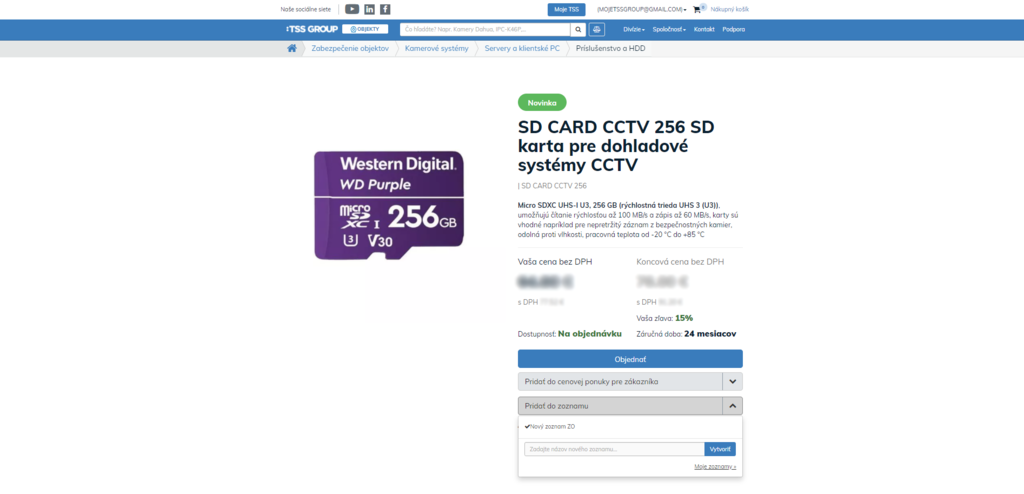Click the new list name input field
This screenshot has width=1024, height=494.
[x=614, y=449]
